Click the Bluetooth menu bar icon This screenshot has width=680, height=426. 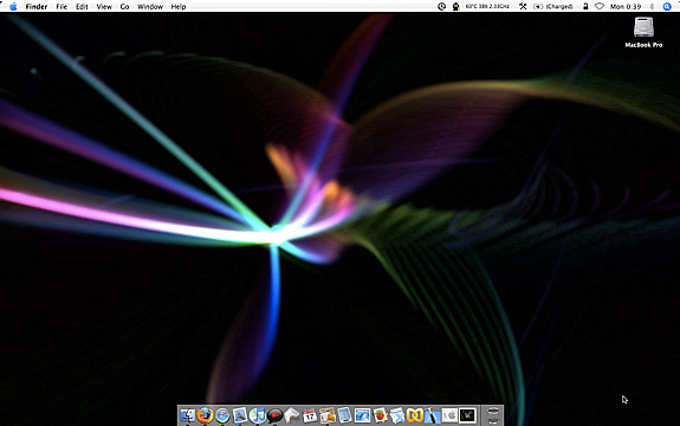(x=652, y=7)
